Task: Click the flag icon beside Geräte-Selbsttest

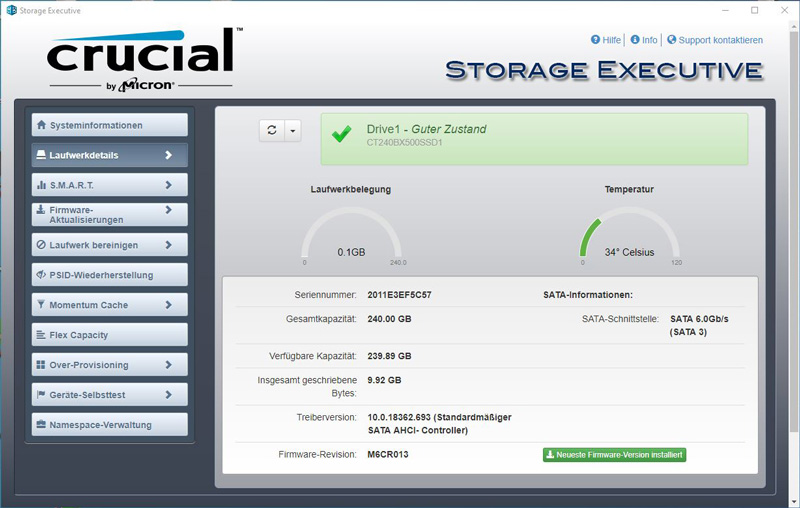Action: [x=41, y=394]
